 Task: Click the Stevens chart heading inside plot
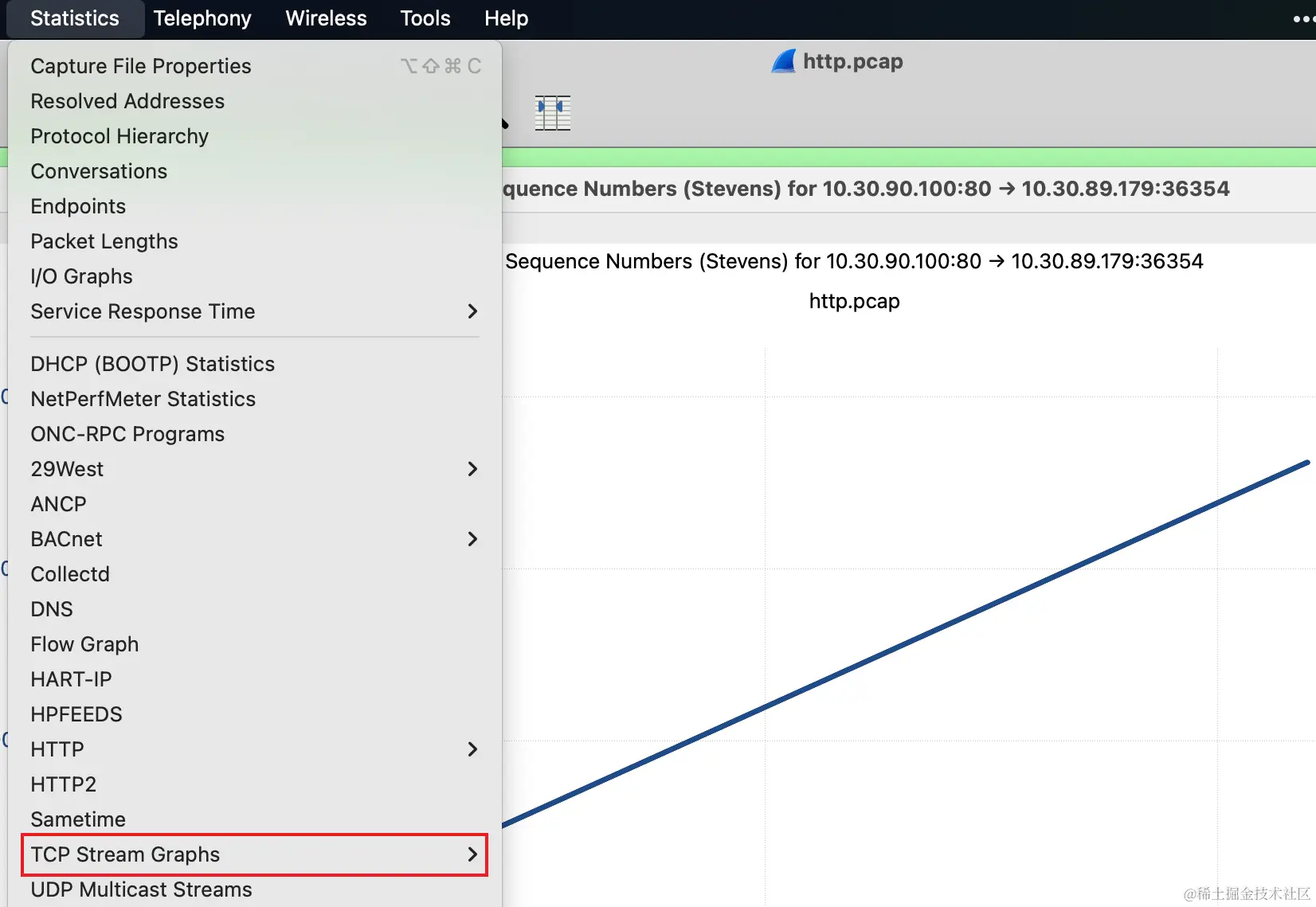pos(854,261)
